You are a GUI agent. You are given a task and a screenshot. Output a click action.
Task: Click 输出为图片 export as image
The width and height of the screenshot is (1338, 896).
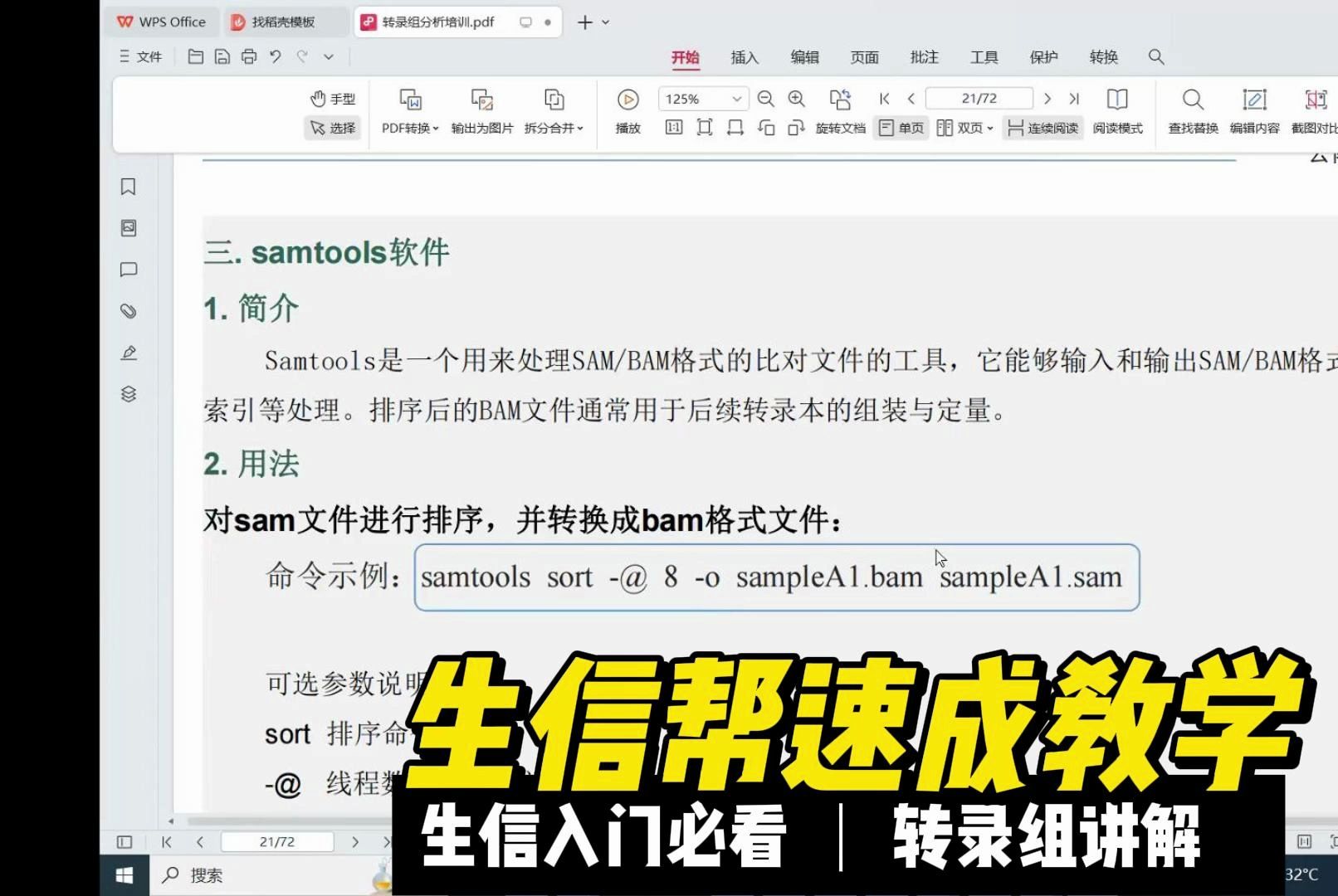point(482,112)
